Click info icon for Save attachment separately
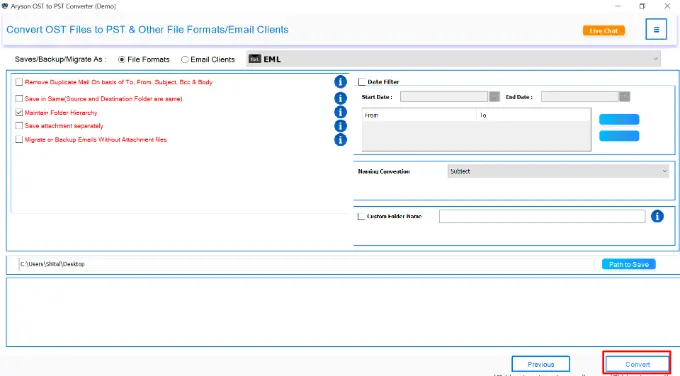The width and height of the screenshot is (680, 376). point(340,126)
